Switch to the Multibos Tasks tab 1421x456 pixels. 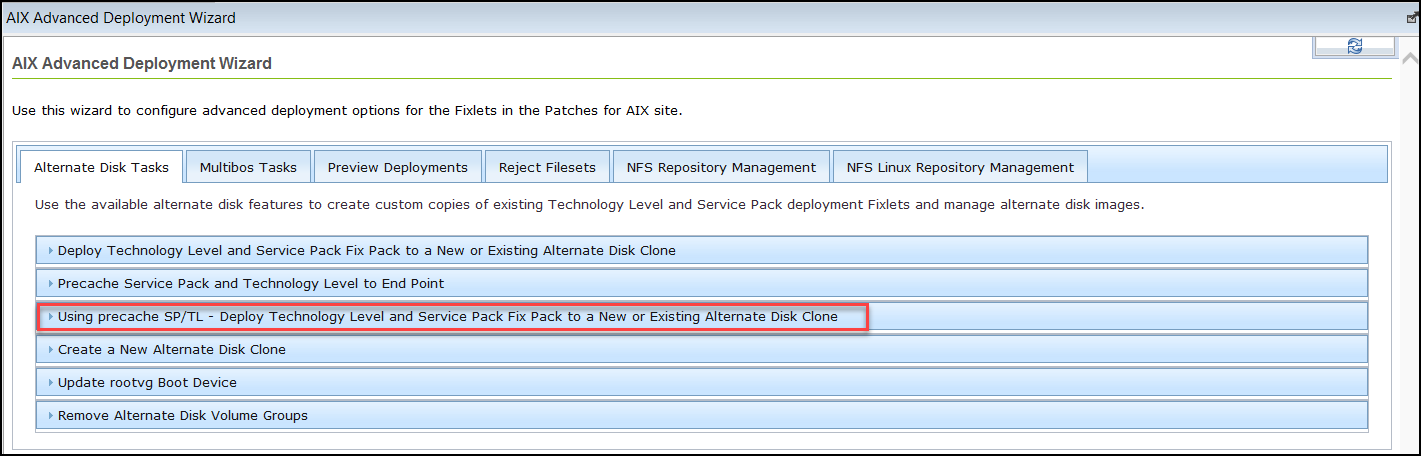pyautogui.click(x=248, y=167)
